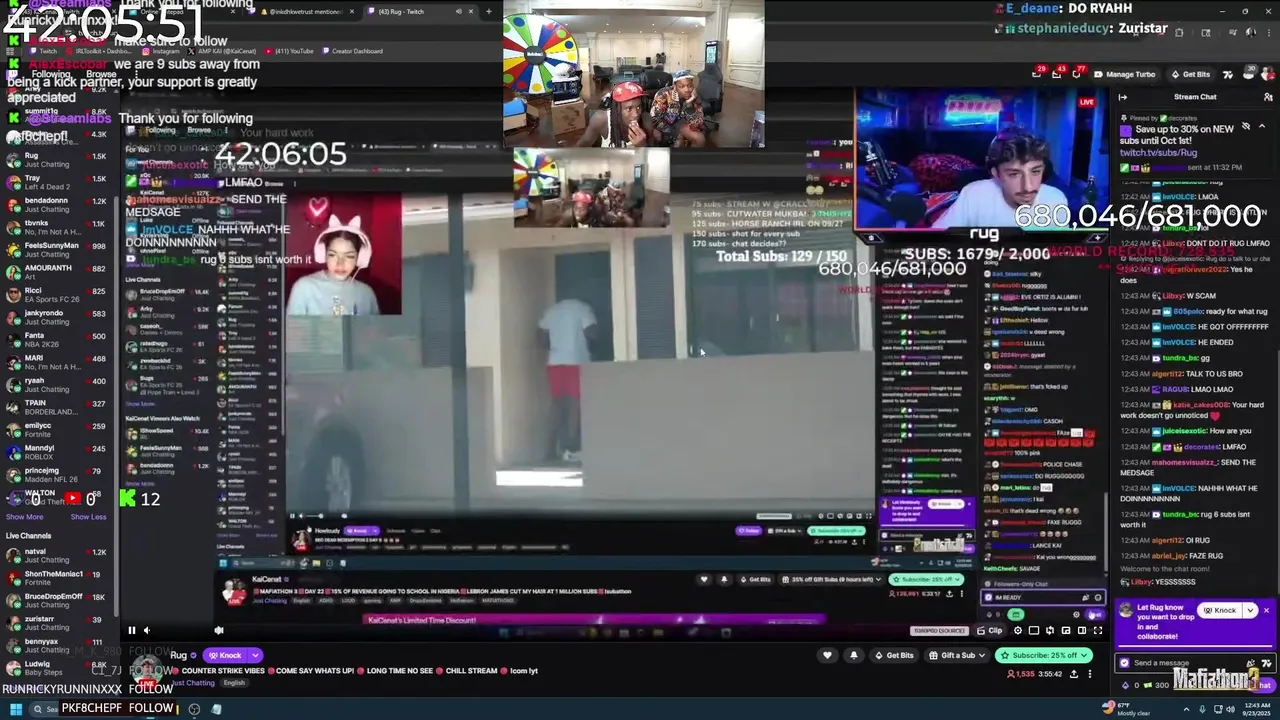Open inbox notifications with badge 43
The width and height of the screenshot is (1280, 720).
1057,73
